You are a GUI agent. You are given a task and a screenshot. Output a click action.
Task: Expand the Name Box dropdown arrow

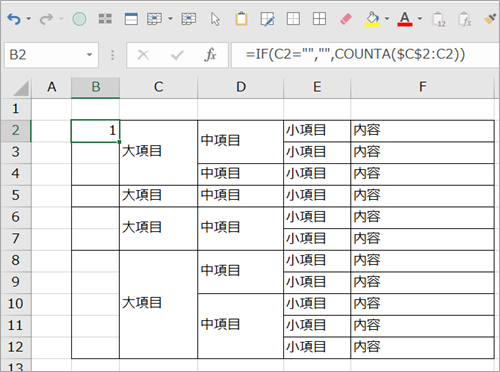click(x=89, y=55)
